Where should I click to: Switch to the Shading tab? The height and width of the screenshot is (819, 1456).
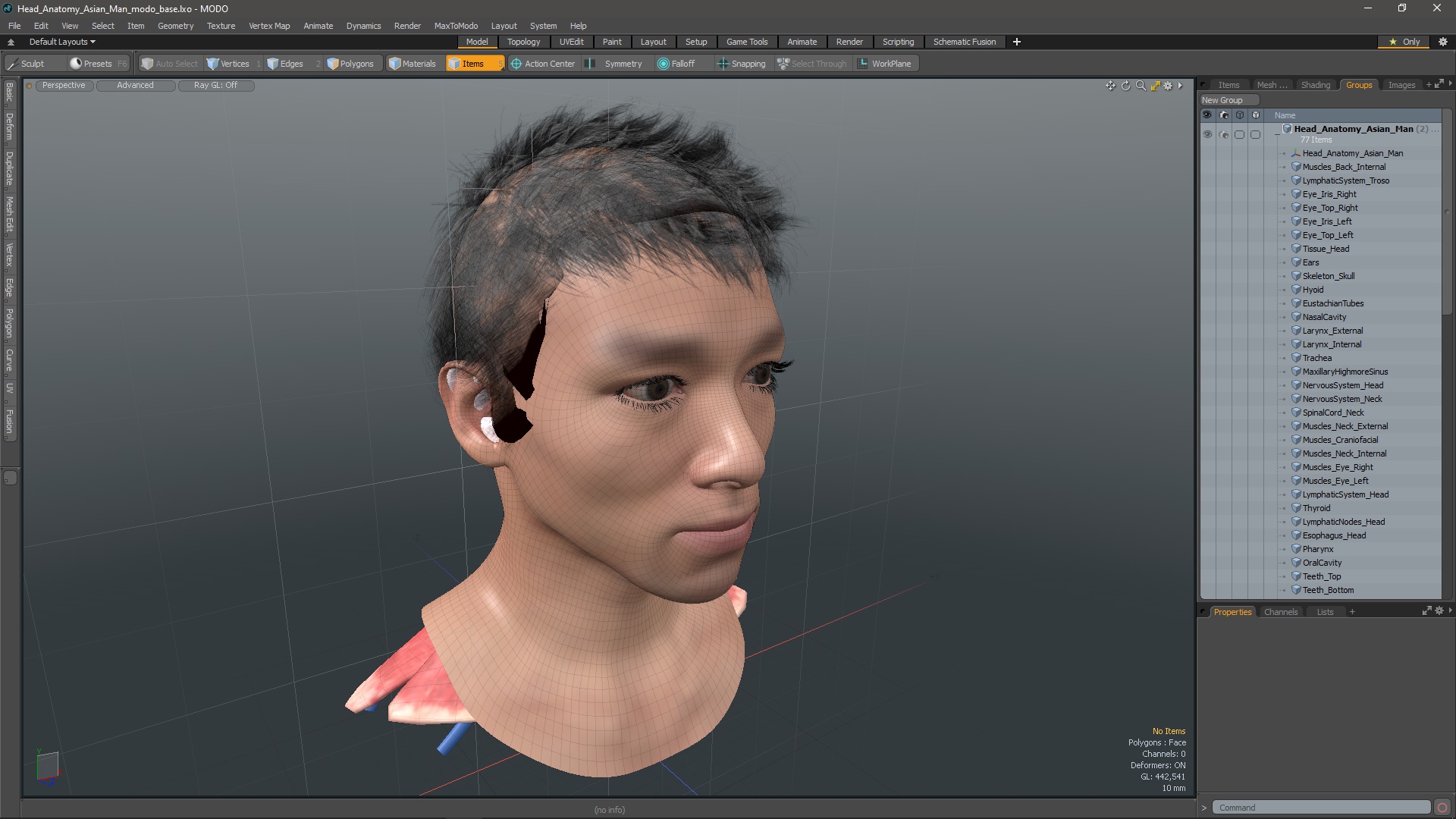tap(1315, 85)
